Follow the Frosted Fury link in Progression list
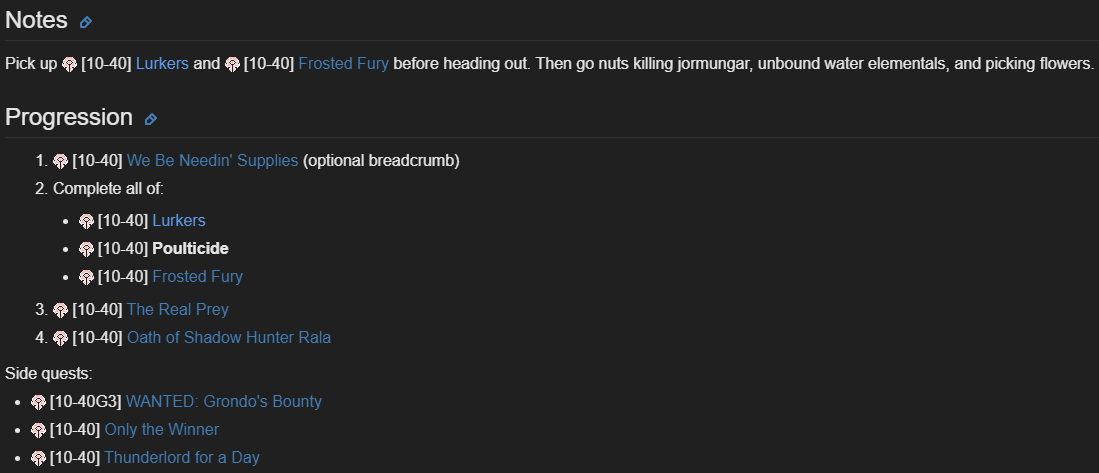Screen dimensions: 1099x473 [x=197, y=277]
